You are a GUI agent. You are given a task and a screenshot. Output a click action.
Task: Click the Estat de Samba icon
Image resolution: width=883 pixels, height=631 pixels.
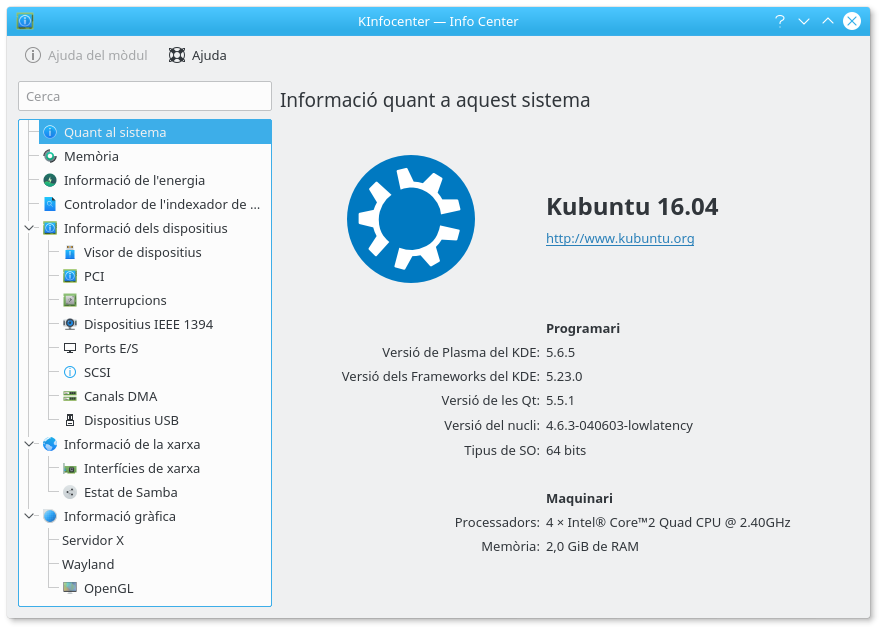tap(70, 492)
